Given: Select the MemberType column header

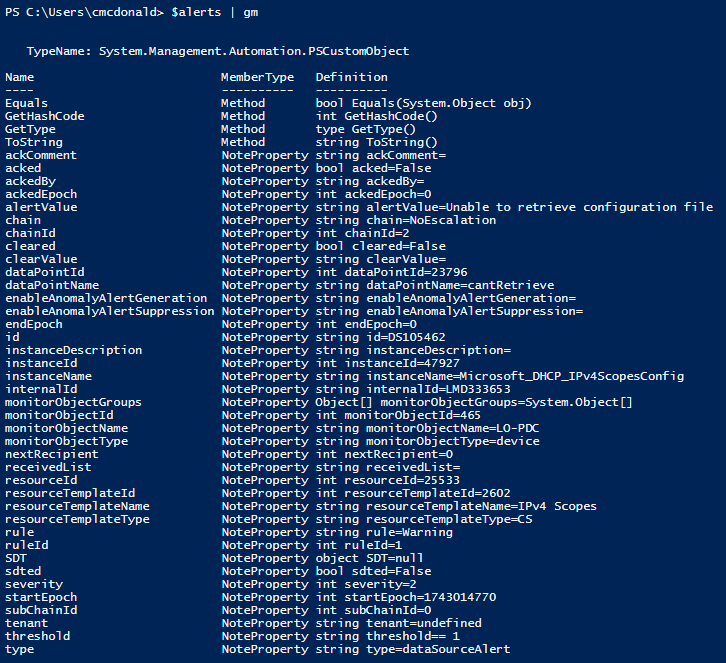Looking at the screenshot, I should [x=257, y=77].
